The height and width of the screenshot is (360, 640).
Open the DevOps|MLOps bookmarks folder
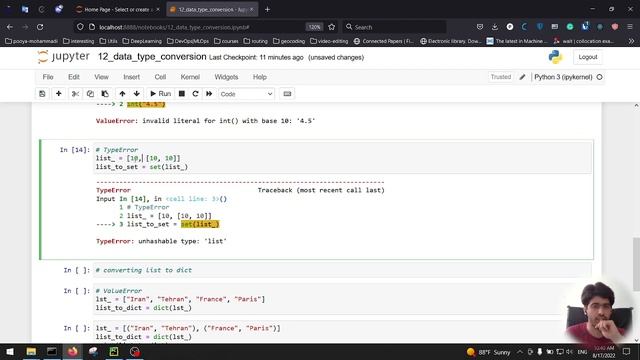[x=188, y=41]
